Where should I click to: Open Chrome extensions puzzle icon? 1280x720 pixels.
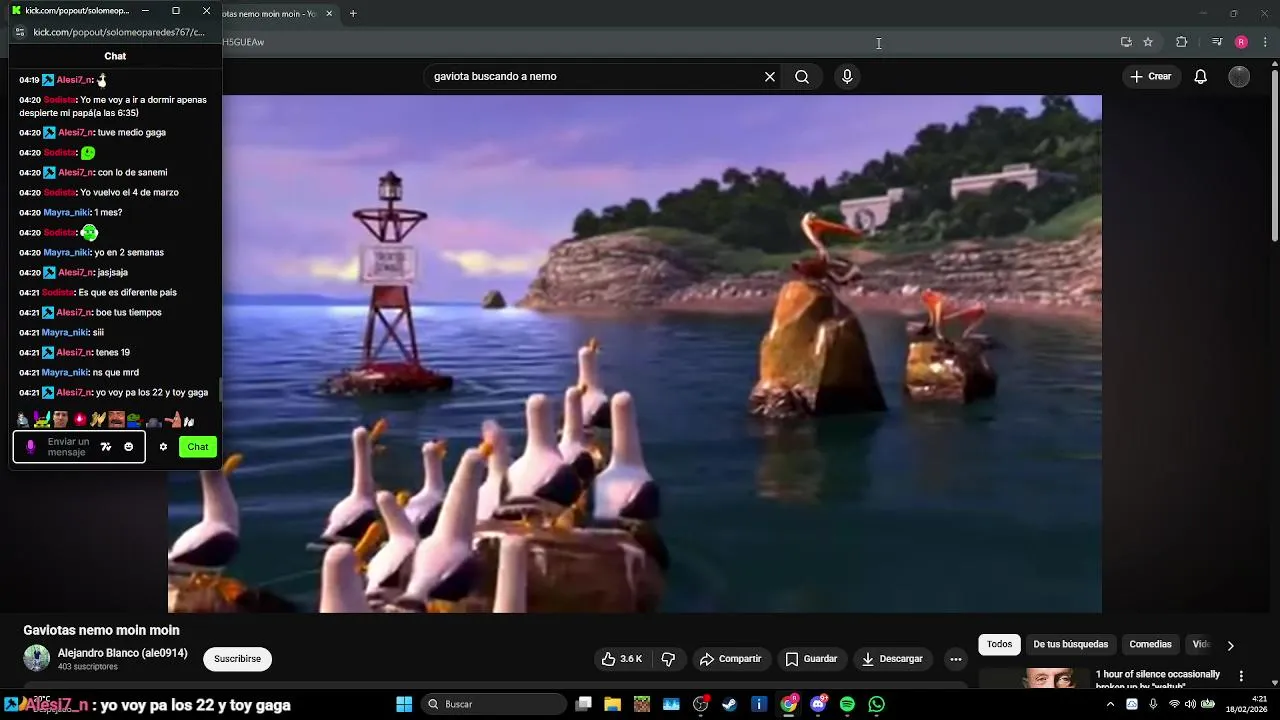(1182, 42)
